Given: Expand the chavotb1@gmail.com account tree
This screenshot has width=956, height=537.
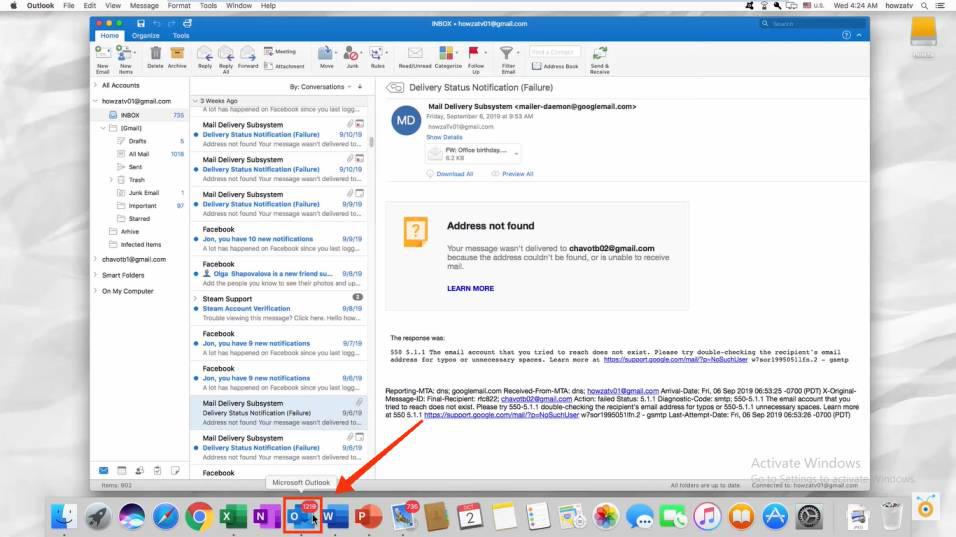Looking at the screenshot, I should [x=96, y=259].
